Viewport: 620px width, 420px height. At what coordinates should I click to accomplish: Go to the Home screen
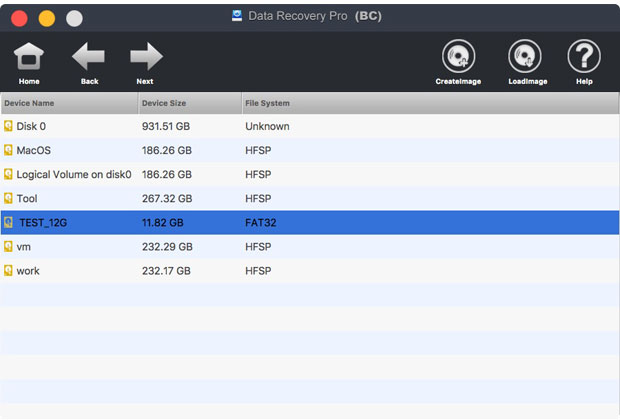pos(29,63)
